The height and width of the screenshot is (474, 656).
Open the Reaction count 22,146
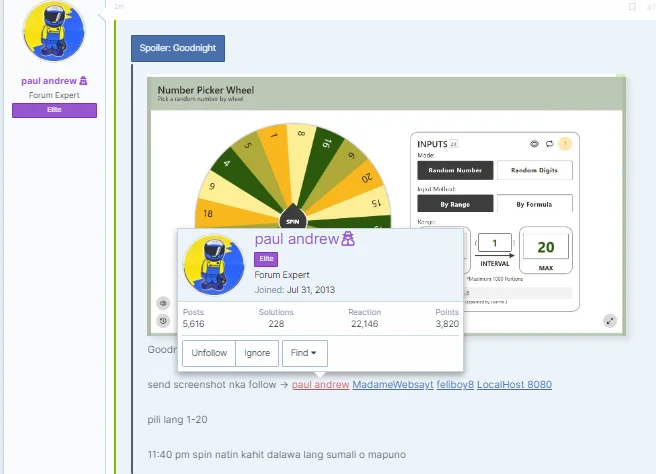(x=364, y=323)
